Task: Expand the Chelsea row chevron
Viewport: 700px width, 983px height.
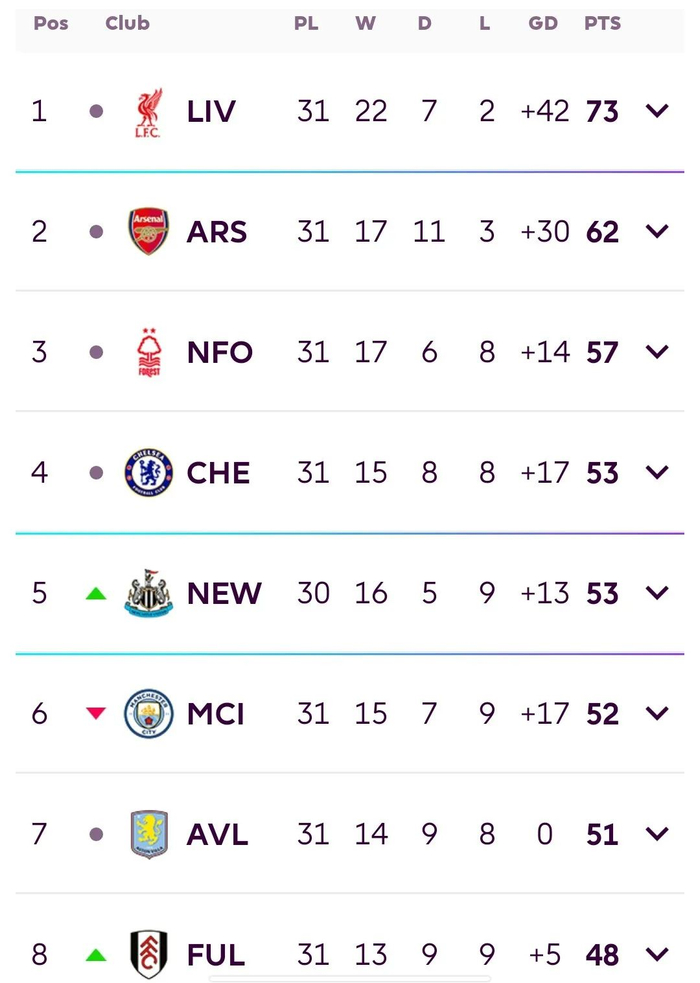Action: click(x=657, y=473)
